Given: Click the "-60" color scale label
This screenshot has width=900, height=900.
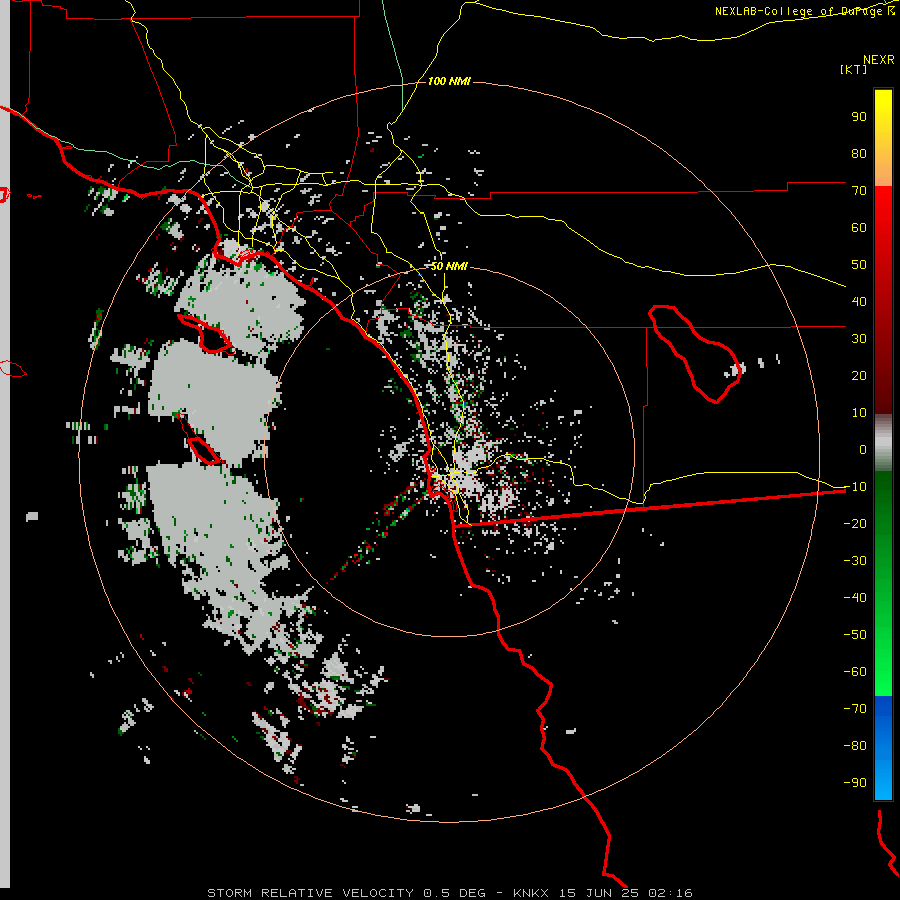Looking at the screenshot, I should coord(855,672).
